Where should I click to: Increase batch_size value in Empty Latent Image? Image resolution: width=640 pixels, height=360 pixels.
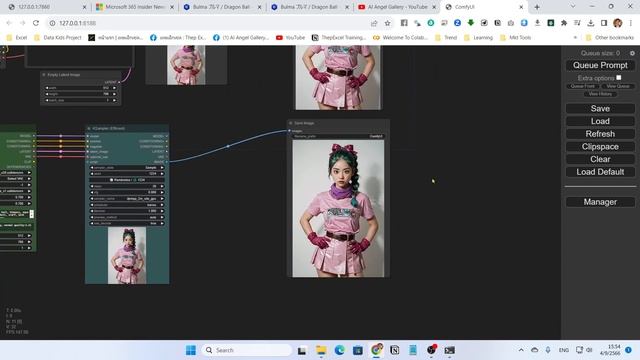click(x=114, y=100)
